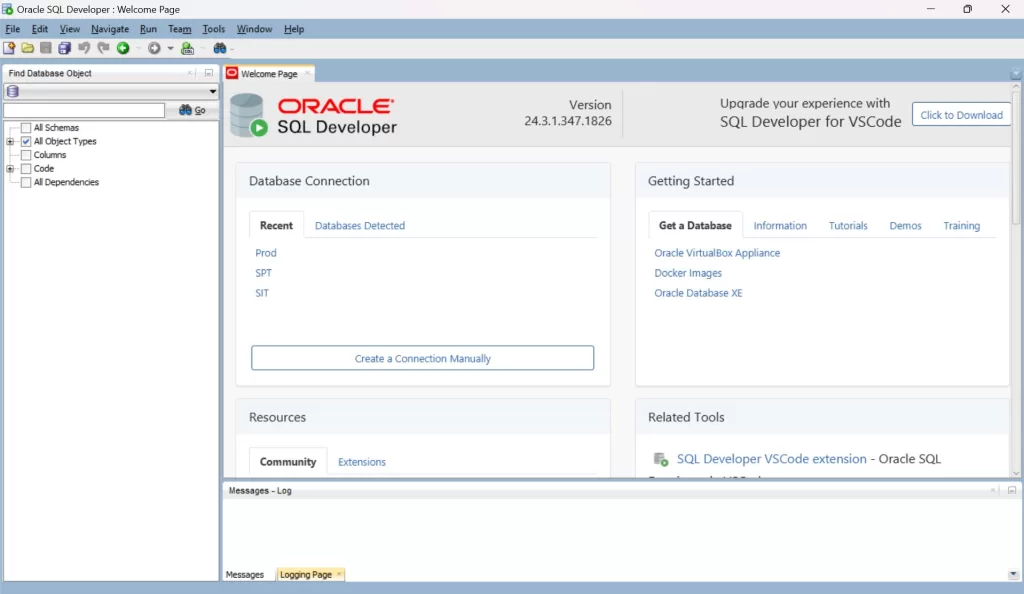Switch to the Databases Detected tab

[x=360, y=226]
